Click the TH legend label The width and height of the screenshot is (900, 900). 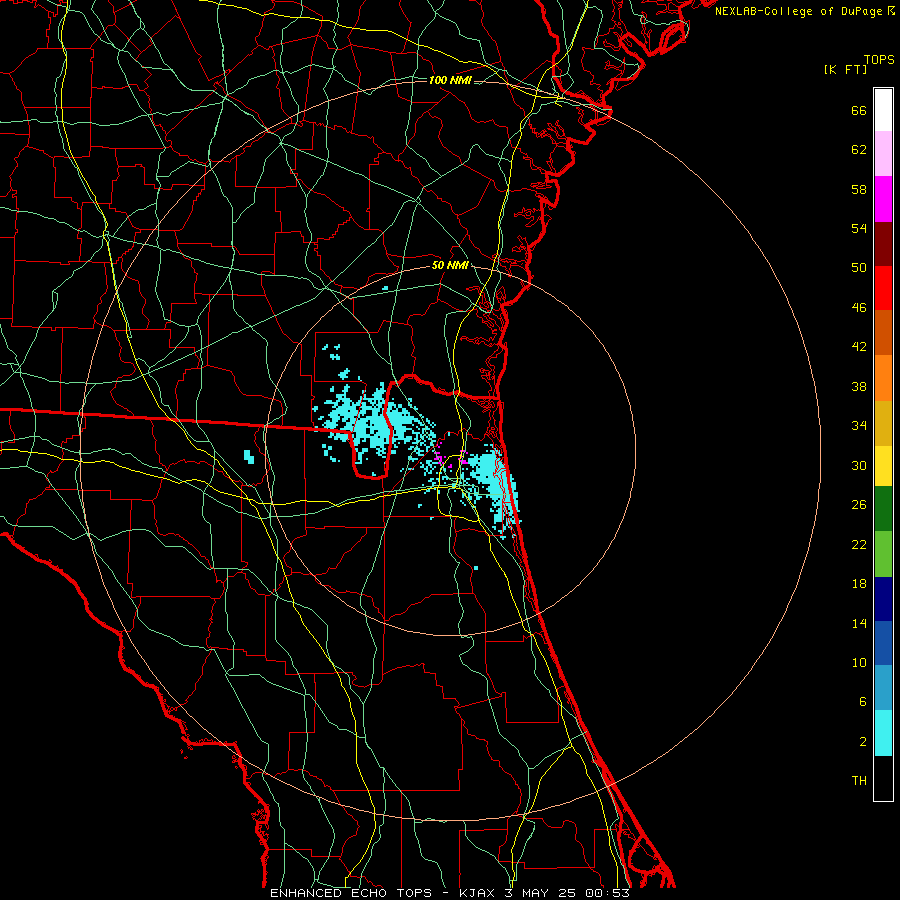[859, 781]
